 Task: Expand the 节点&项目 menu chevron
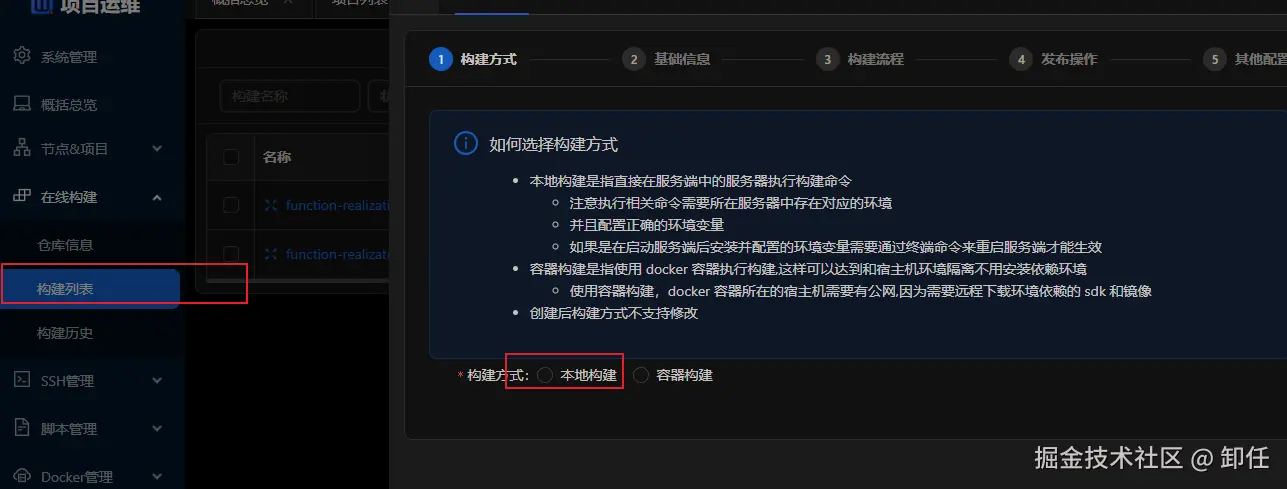tap(157, 149)
